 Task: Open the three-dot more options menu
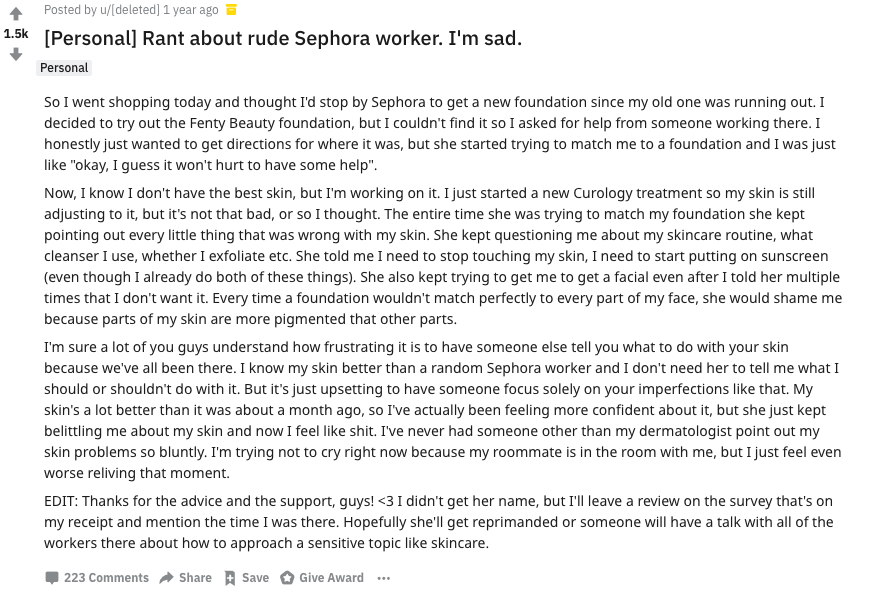(384, 578)
